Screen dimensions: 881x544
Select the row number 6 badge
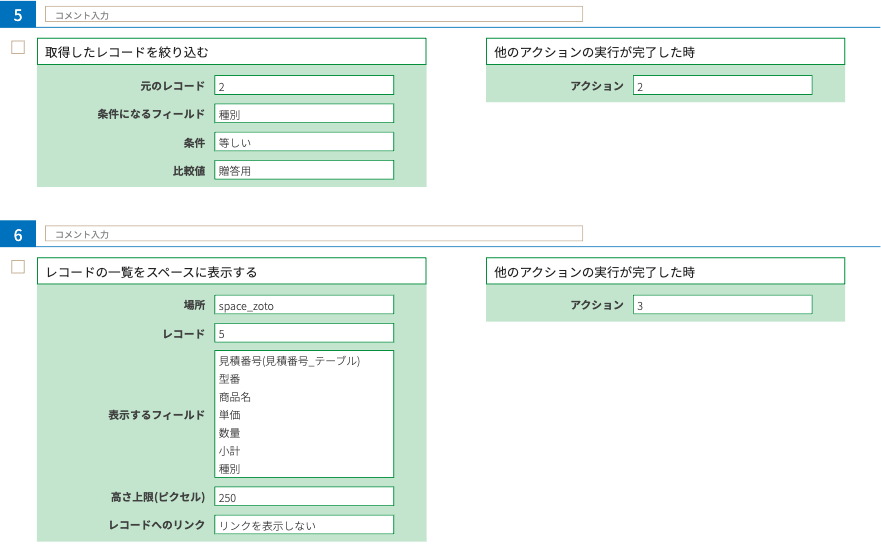pyautogui.click(x=17, y=234)
